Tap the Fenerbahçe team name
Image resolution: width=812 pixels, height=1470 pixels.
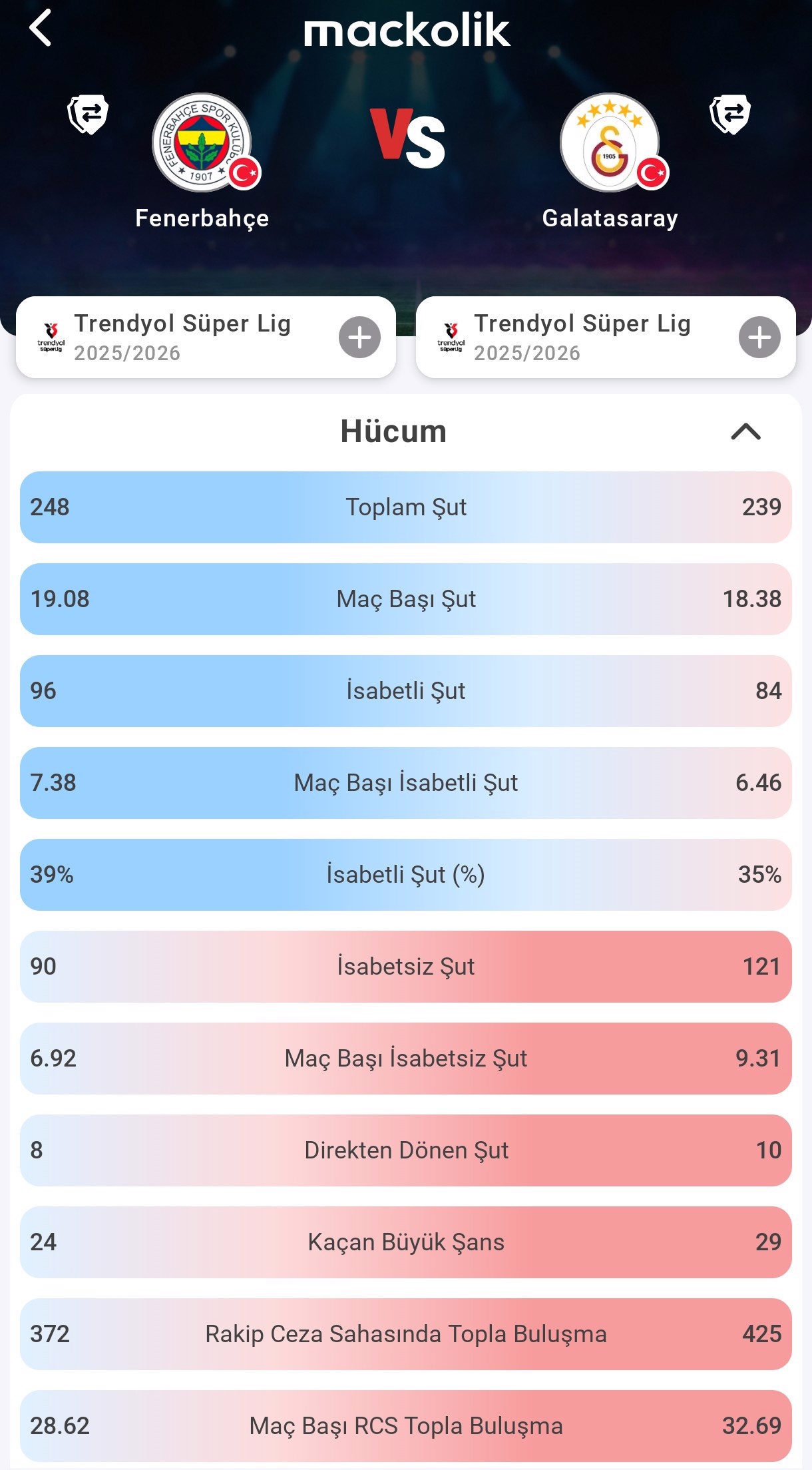pyautogui.click(x=202, y=218)
